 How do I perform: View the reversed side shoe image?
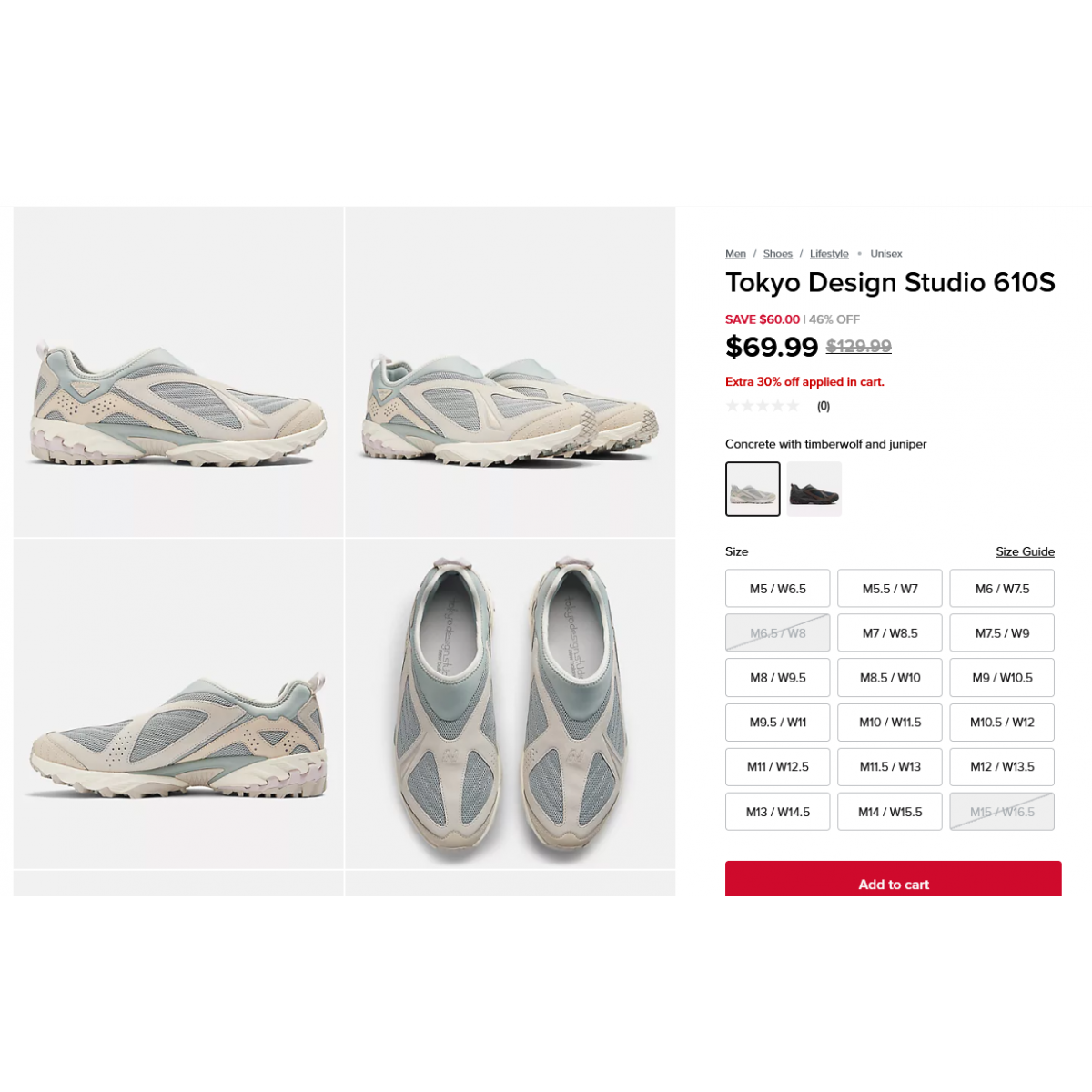point(178,703)
